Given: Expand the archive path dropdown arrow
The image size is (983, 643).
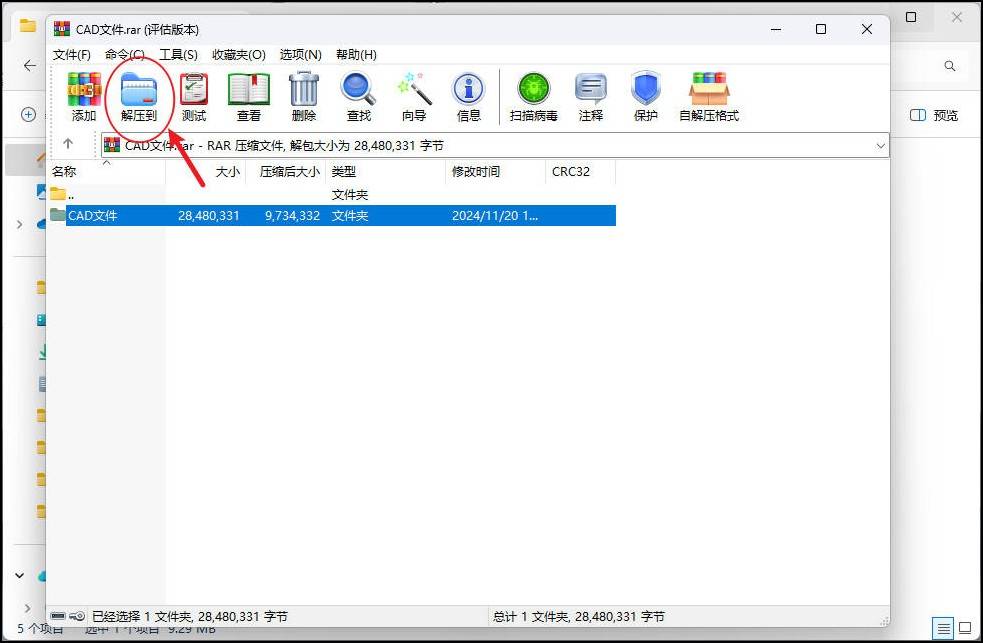Looking at the screenshot, I should pos(880,145).
